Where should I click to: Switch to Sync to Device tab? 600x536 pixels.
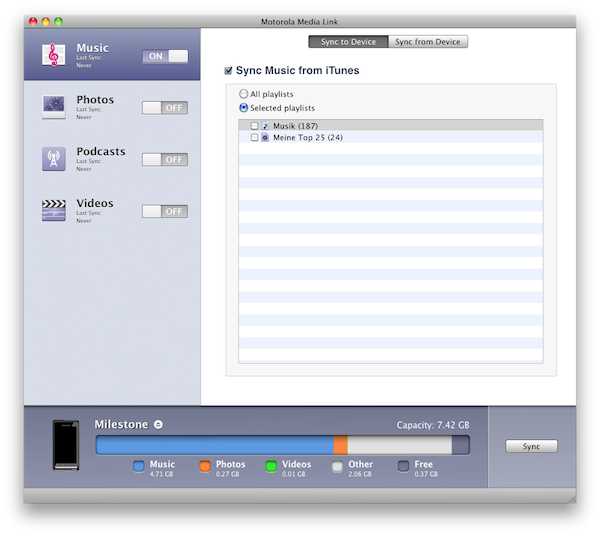[348, 42]
